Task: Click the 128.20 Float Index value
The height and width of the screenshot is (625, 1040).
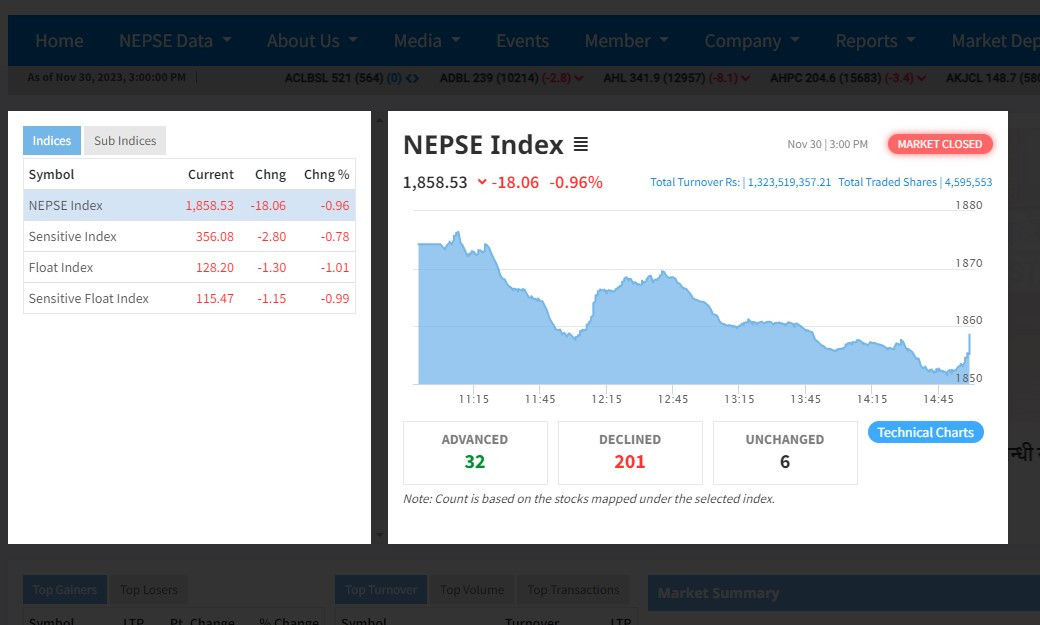Action: [214, 267]
